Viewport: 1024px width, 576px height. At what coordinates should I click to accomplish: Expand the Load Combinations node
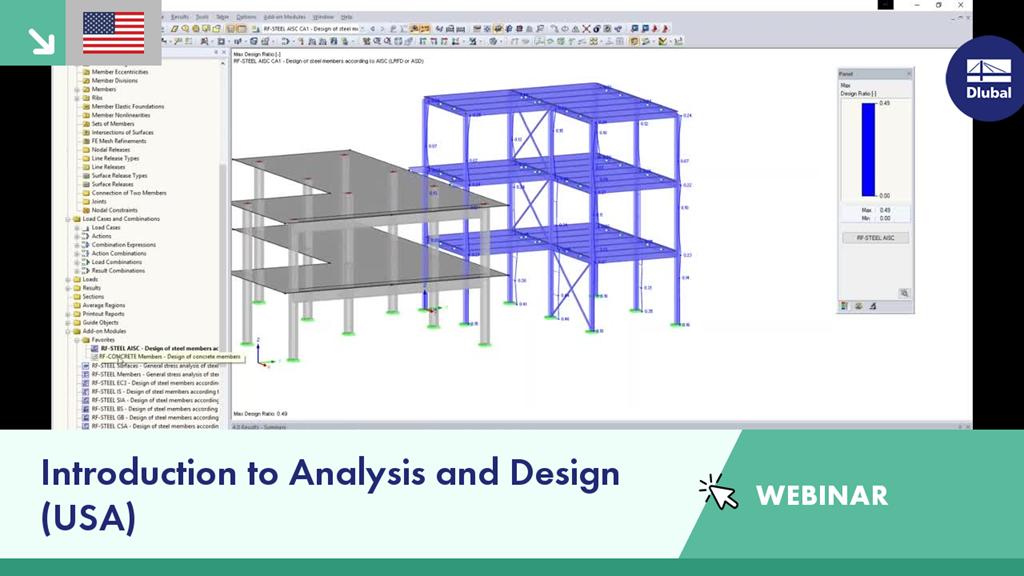(77, 263)
